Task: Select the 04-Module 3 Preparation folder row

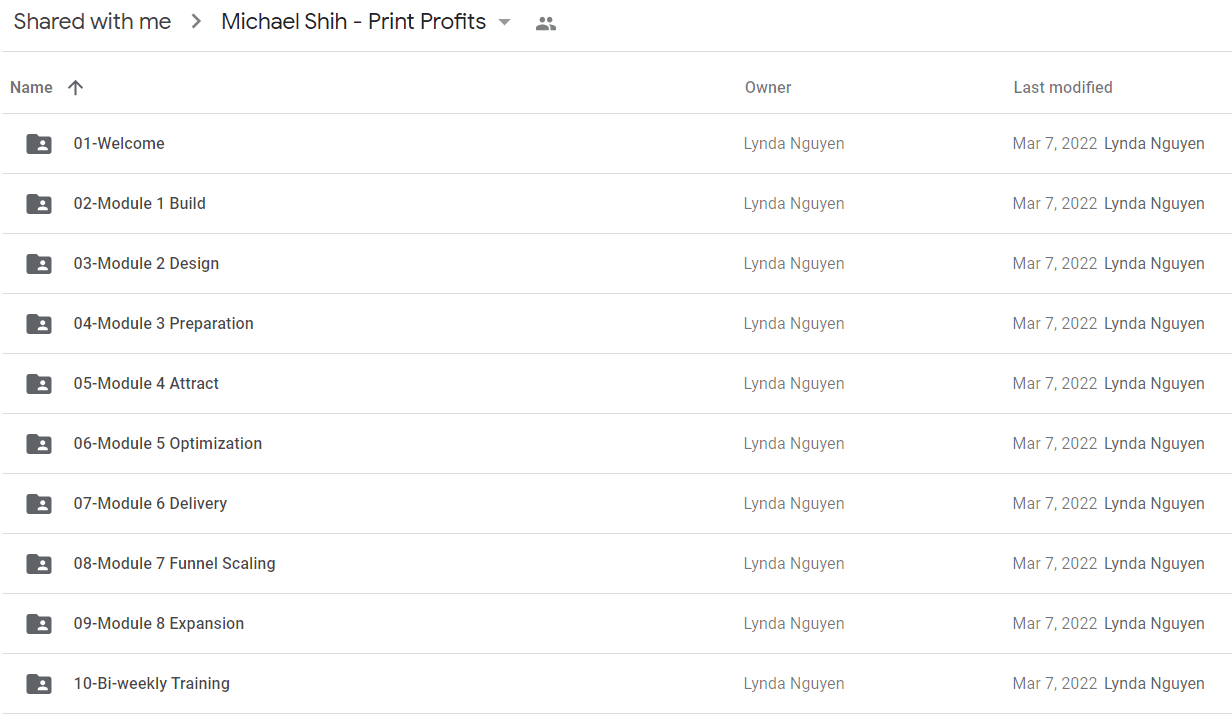Action: (x=616, y=324)
